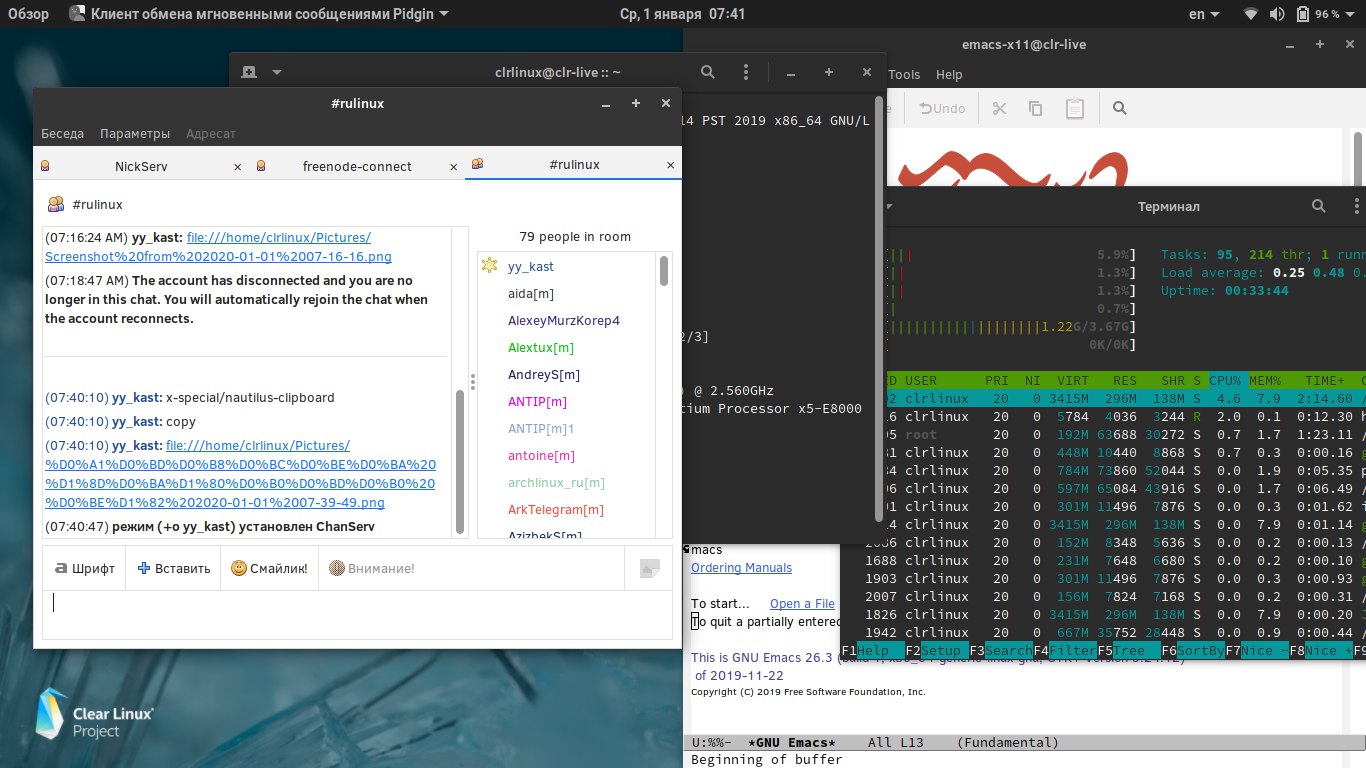The image size is (1366, 768).
Task: Open the en keyboard layout dropdown
Action: [1203, 14]
